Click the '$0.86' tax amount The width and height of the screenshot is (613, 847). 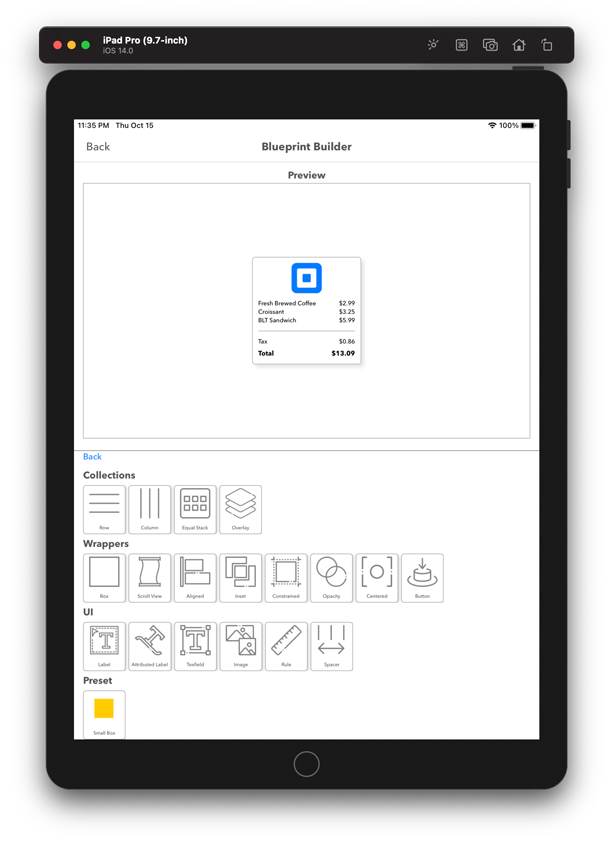pos(347,341)
